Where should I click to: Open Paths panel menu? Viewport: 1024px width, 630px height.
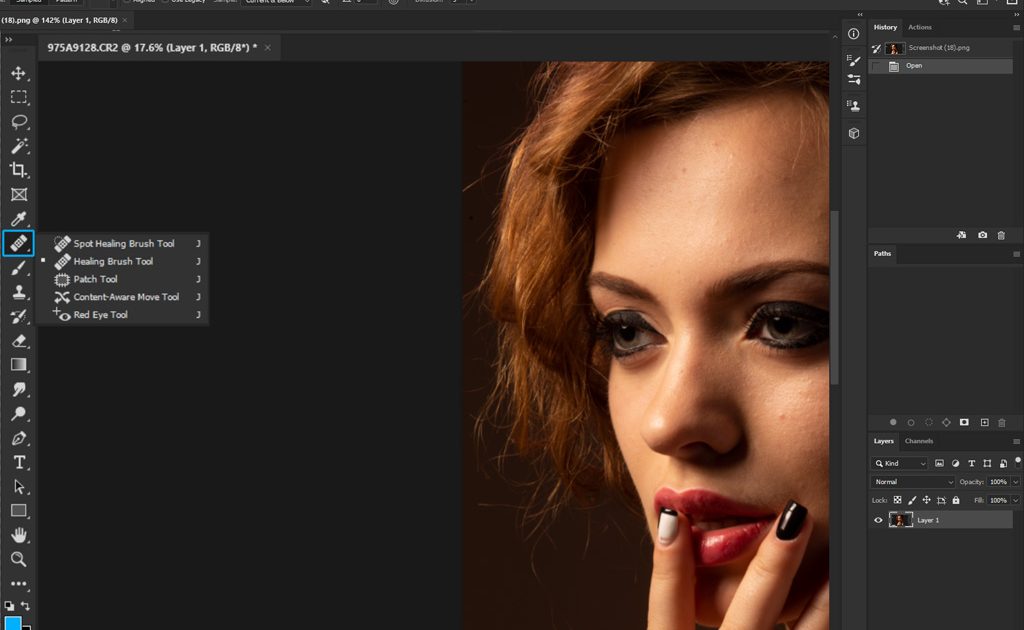click(1016, 254)
